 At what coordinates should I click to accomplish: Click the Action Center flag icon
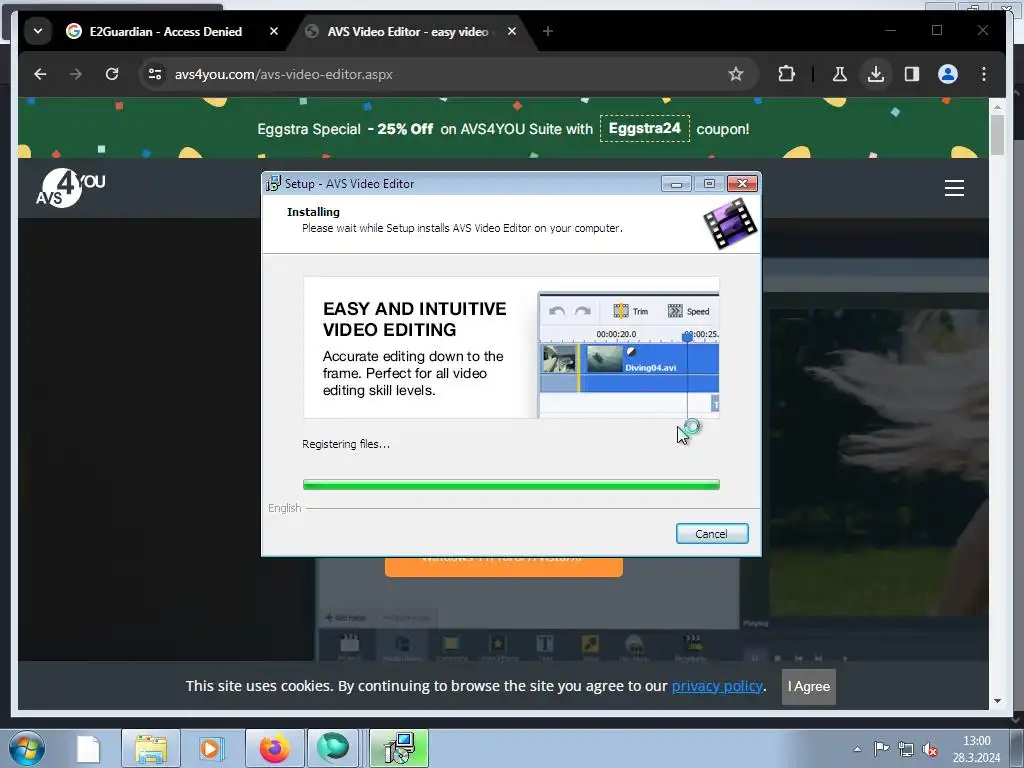[881, 749]
